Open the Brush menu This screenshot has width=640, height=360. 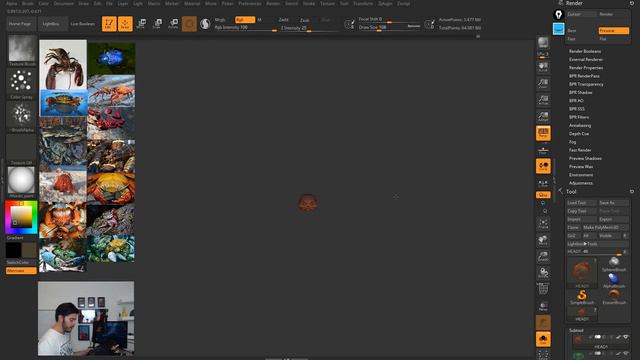point(28,3)
